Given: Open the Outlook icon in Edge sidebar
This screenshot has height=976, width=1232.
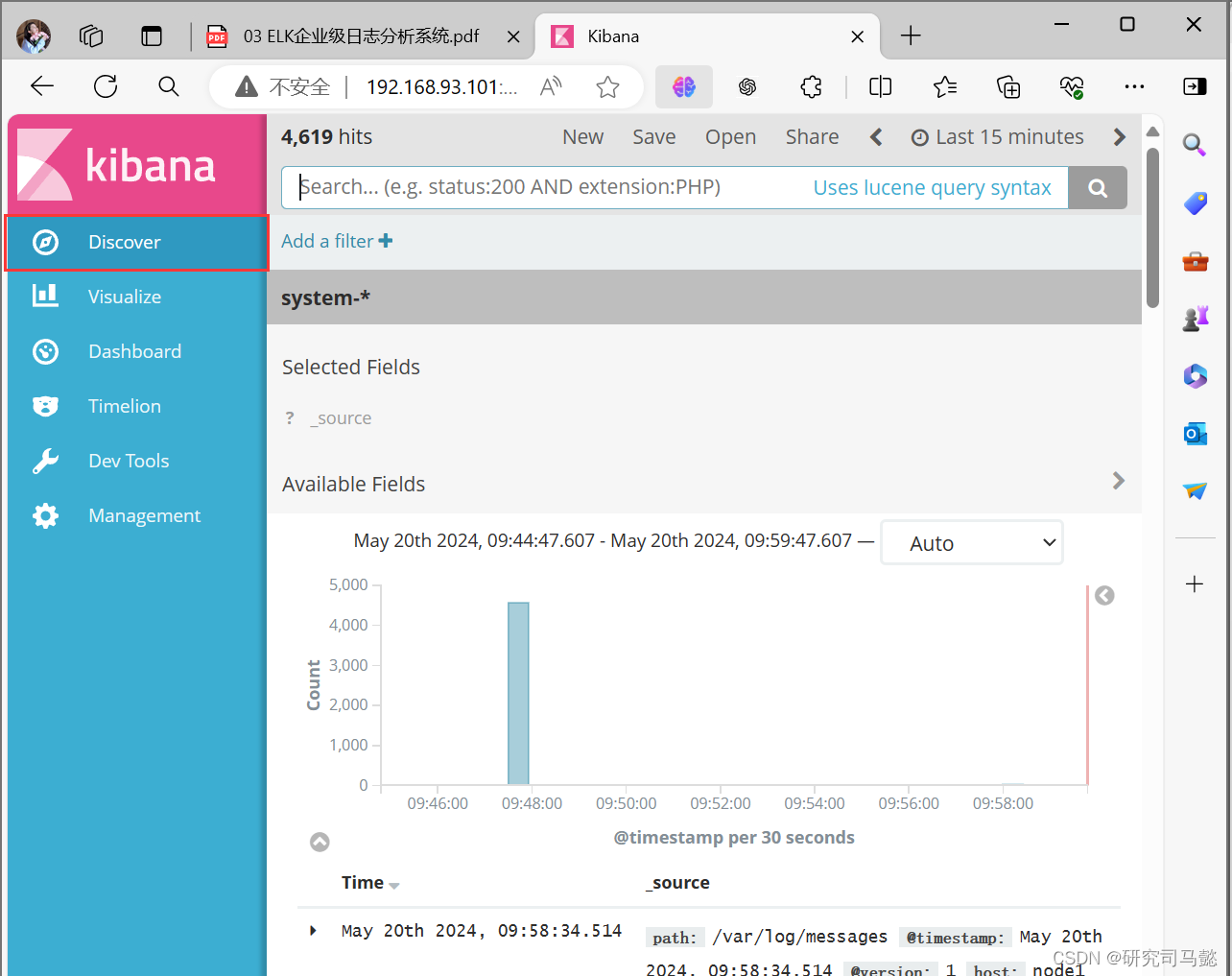Looking at the screenshot, I should [x=1195, y=433].
